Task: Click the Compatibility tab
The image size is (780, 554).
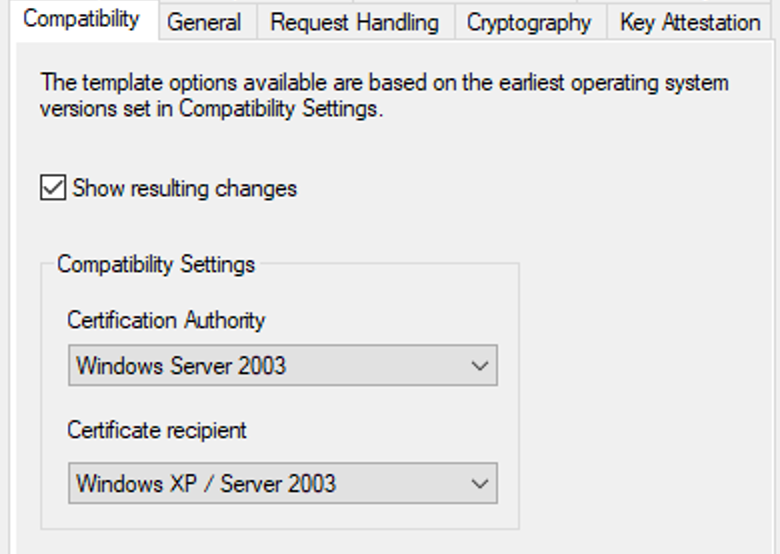Action: pyautogui.click(x=81, y=19)
